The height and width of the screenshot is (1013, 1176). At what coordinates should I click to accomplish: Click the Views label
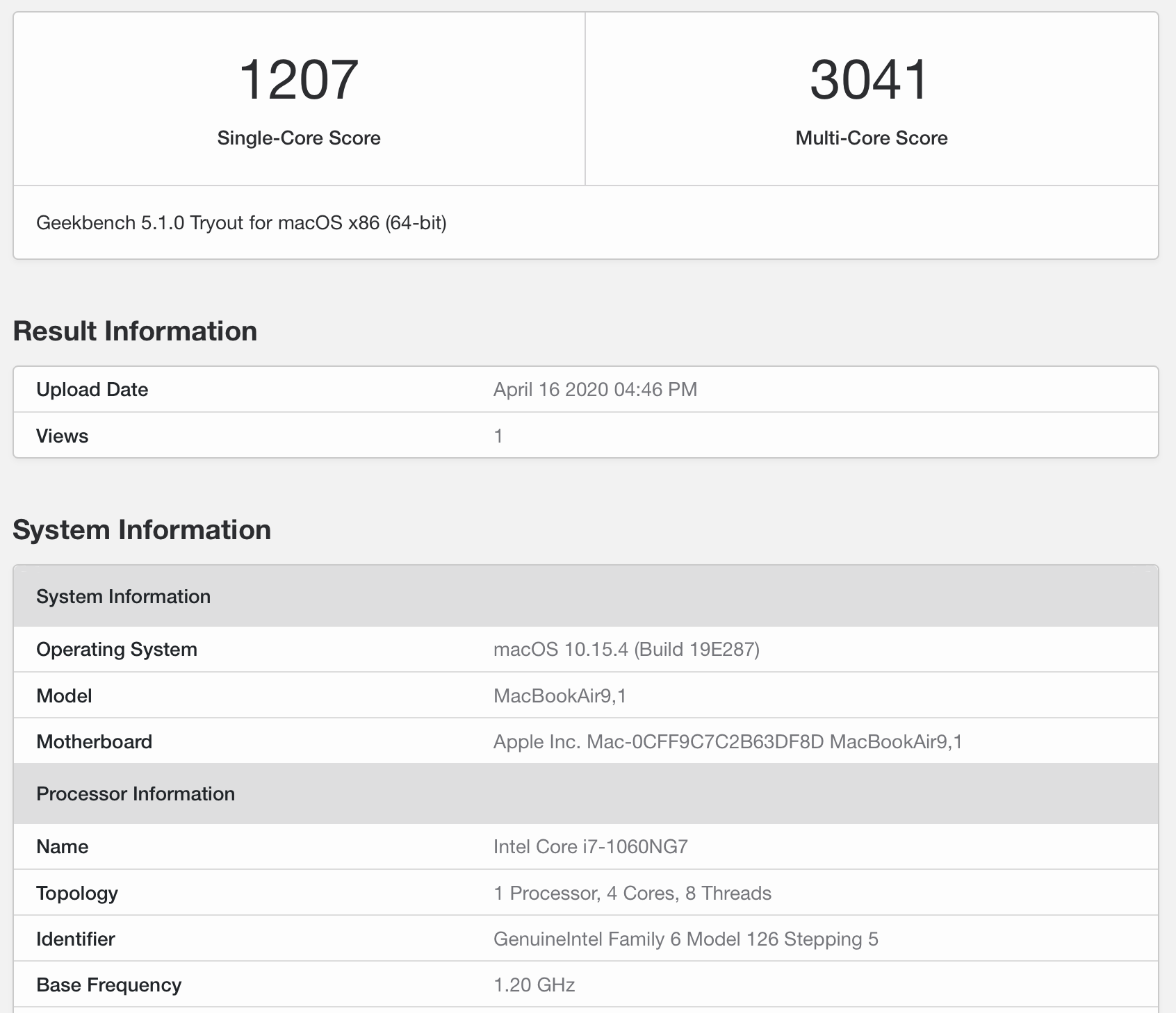click(62, 436)
